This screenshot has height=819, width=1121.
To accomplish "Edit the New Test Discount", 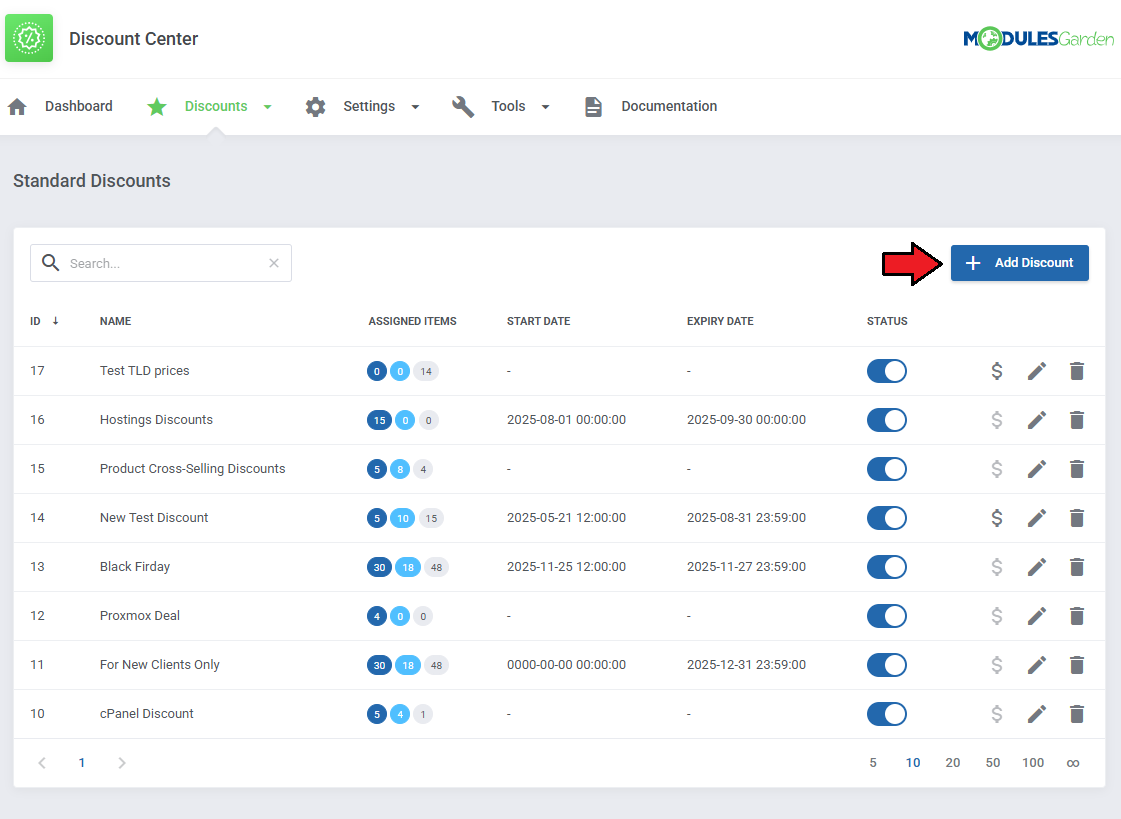I will 1037,517.
